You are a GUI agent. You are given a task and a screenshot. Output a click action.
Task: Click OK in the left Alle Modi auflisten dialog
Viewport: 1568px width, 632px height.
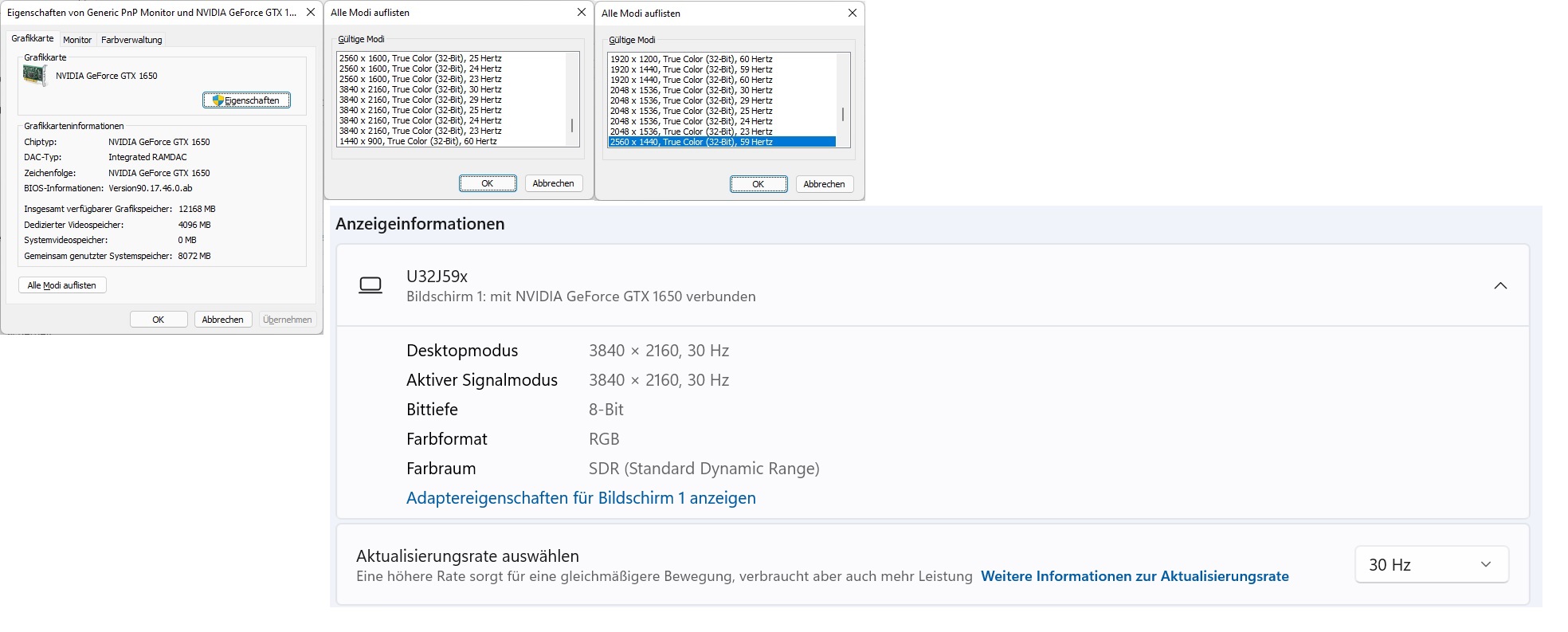(488, 183)
